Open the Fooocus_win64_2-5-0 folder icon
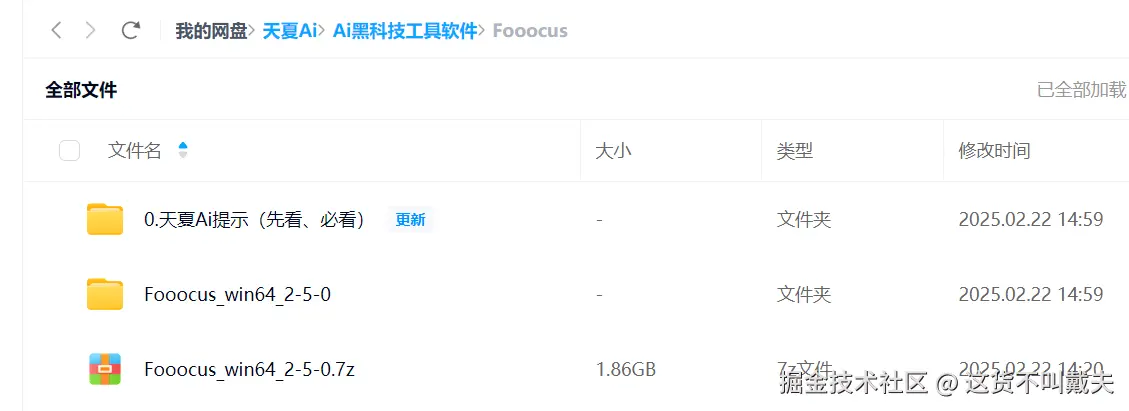1129x411 pixels. coord(105,294)
